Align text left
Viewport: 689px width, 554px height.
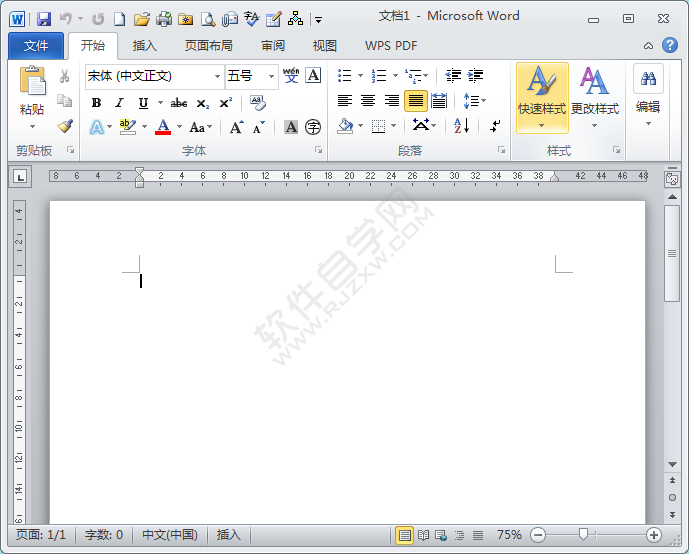click(345, 101)
